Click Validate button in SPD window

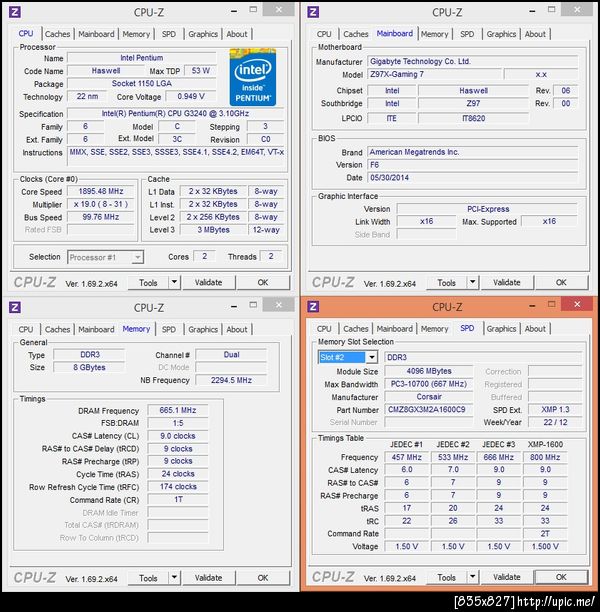coord(507,577)
